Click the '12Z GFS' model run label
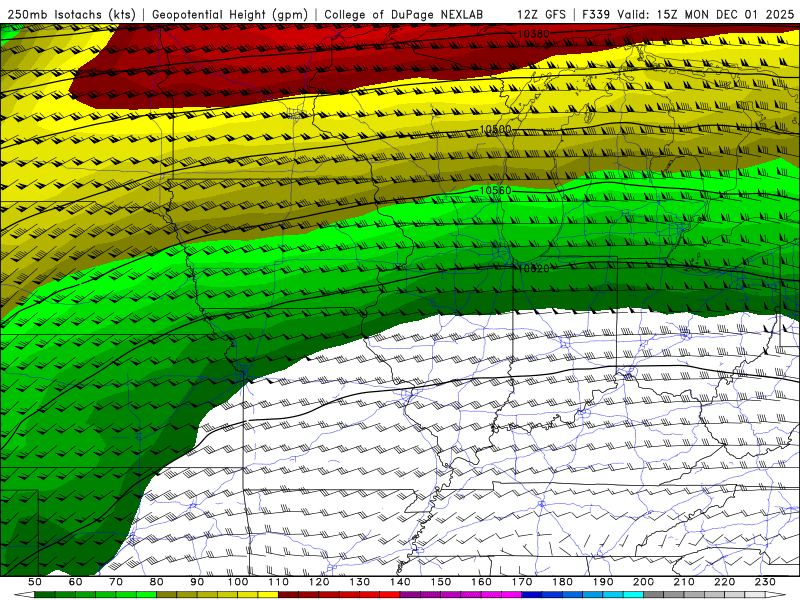 click(x=541, y=14)
